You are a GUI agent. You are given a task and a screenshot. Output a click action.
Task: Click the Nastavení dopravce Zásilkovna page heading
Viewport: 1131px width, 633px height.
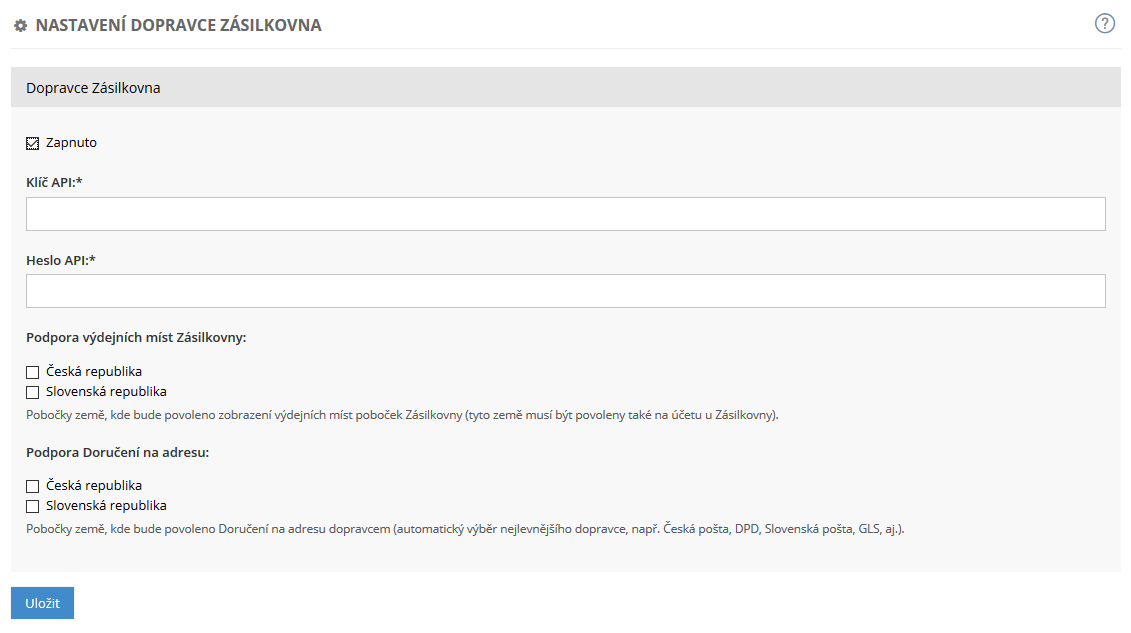tap(178, 25)
